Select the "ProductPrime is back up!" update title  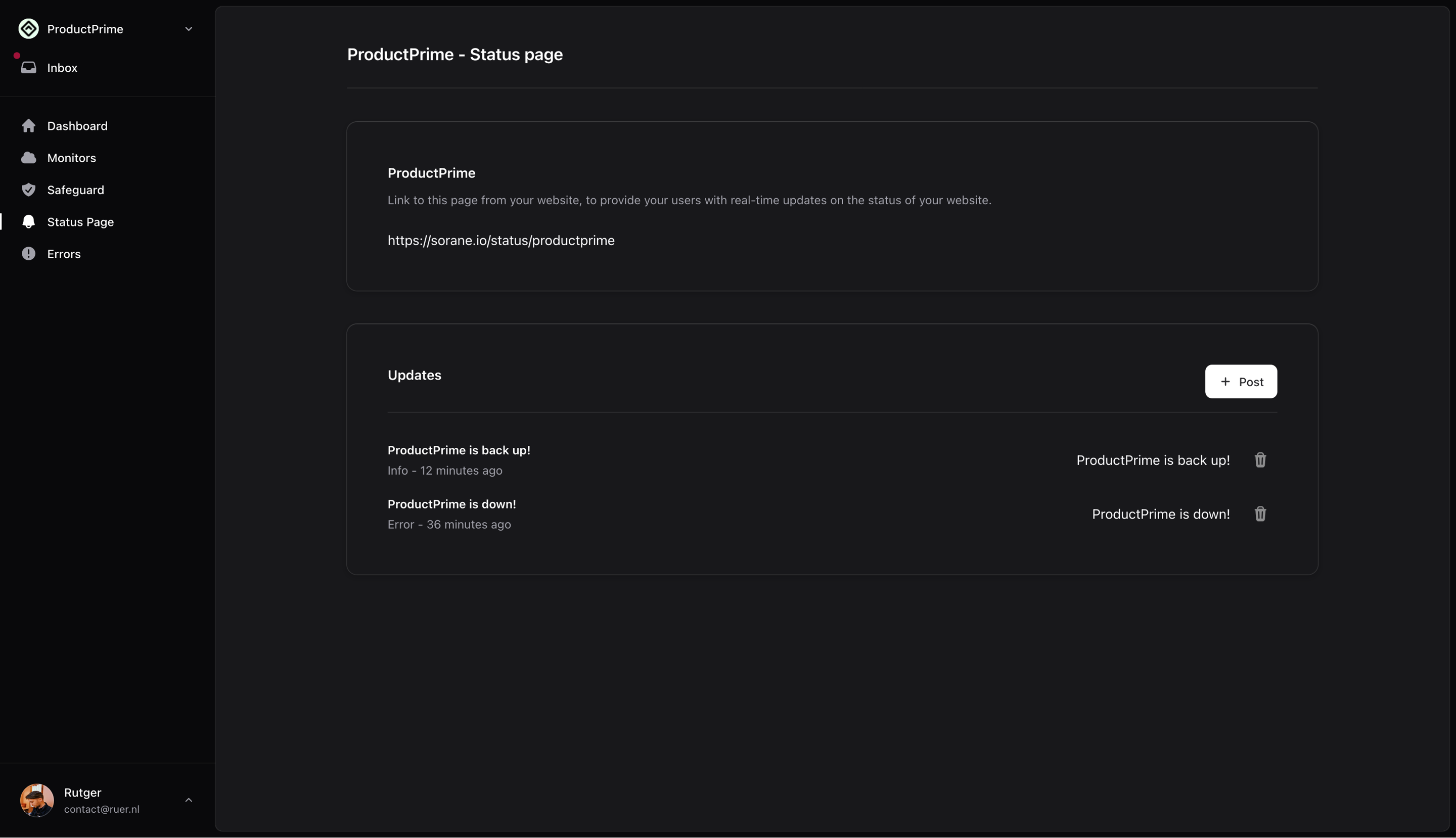click(458, 450)
